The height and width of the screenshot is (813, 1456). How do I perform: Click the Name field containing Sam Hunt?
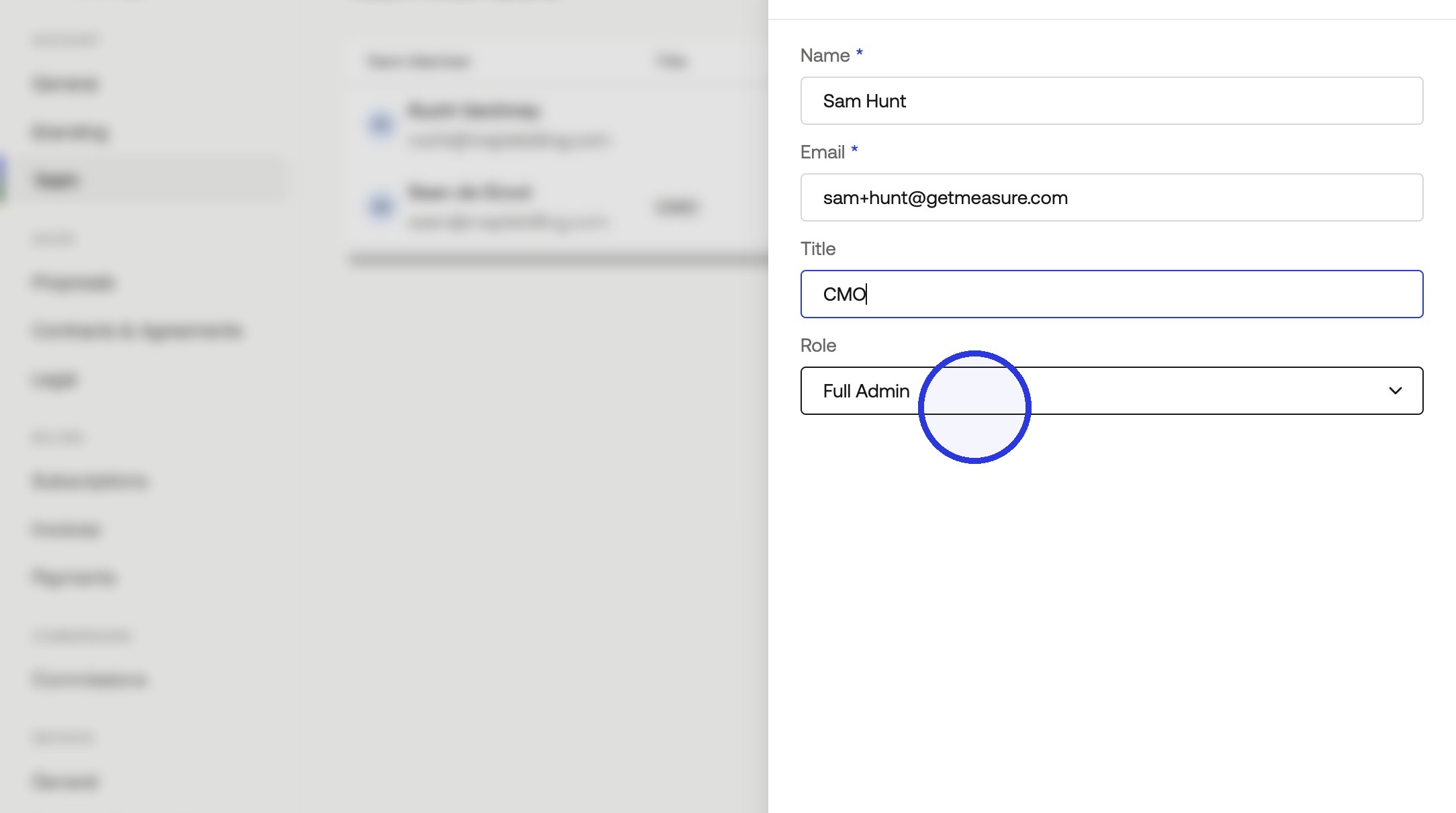coord(1111,101)
